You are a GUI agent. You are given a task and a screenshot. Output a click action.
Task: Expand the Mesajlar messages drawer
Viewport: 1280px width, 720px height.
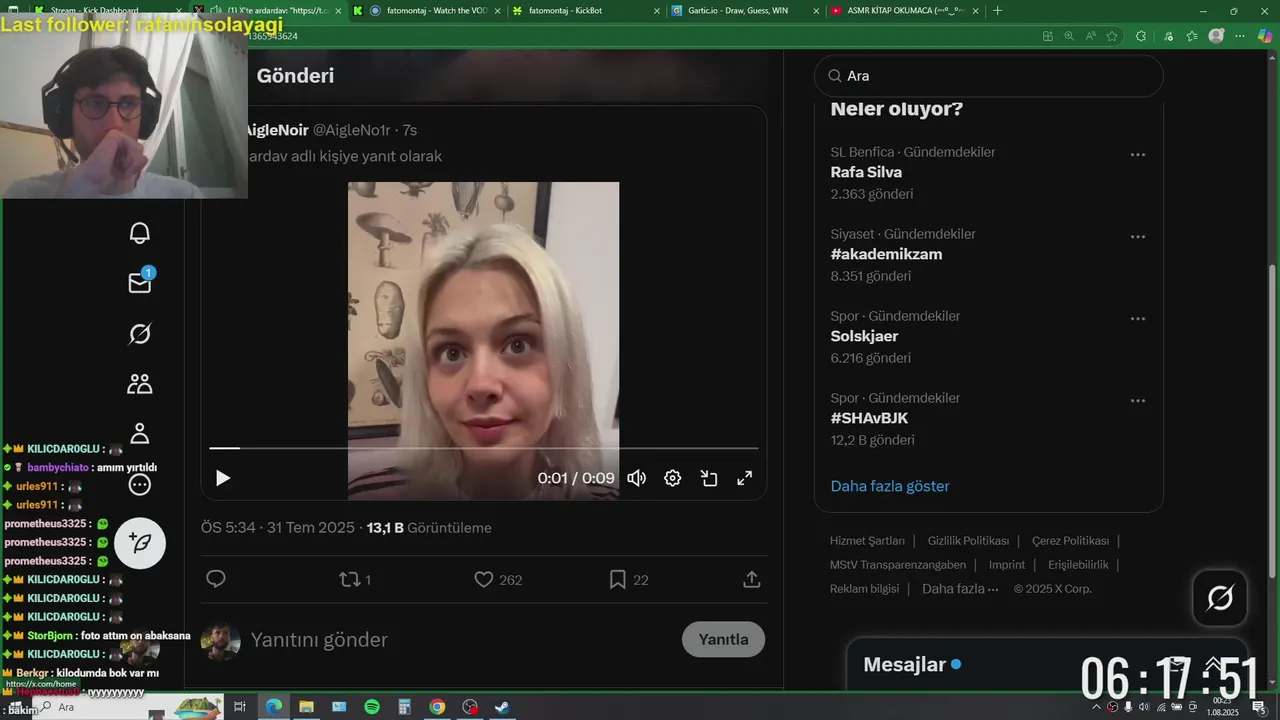point(1213,664)
